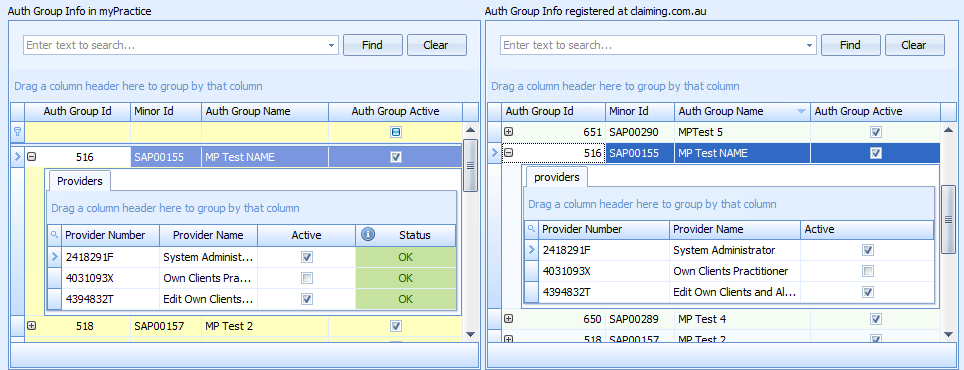Image resolution: width=964 pixels, height=370 pixels.
Task: Sort by Provider Number header in left Providers grid
Action: (110, 235)
